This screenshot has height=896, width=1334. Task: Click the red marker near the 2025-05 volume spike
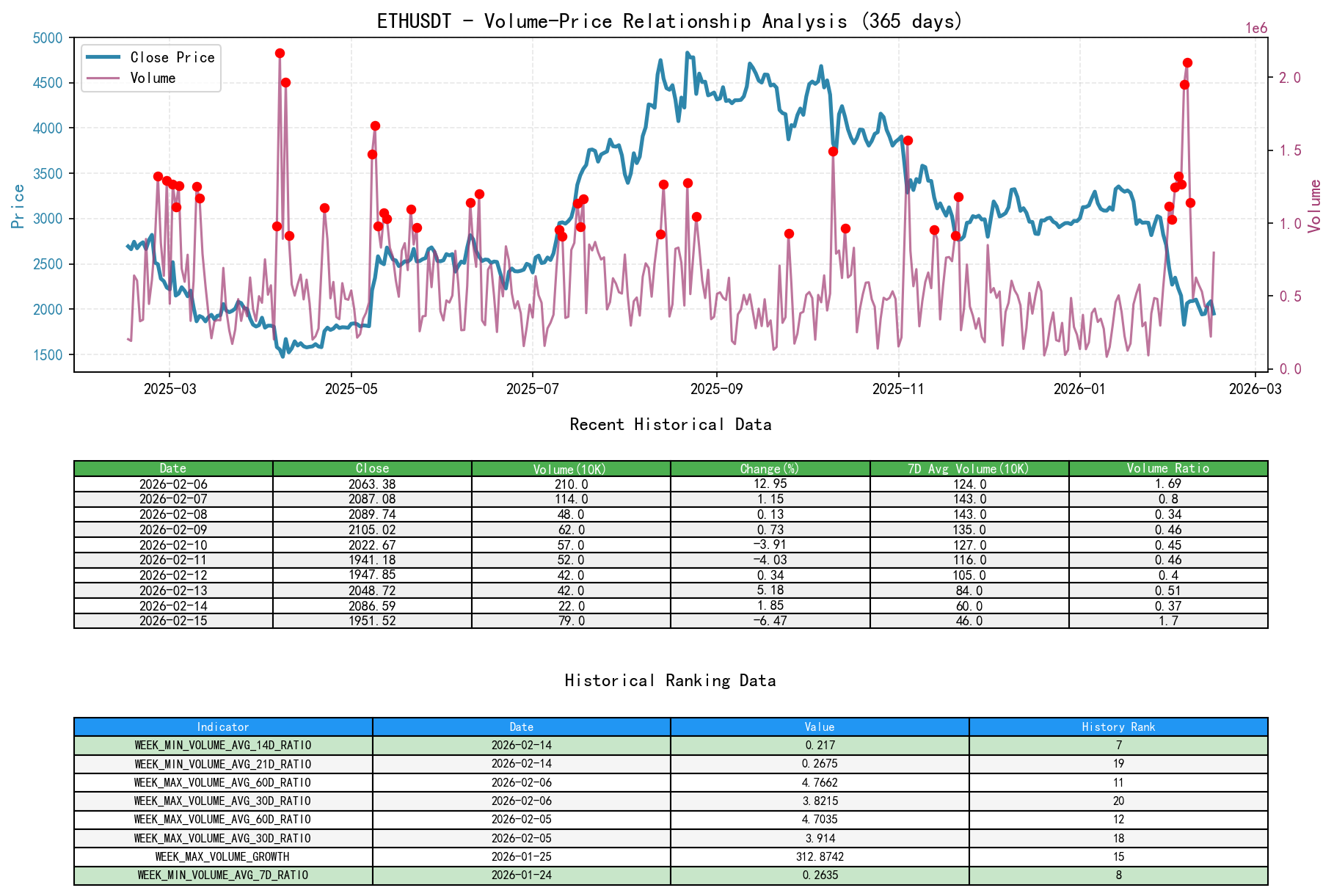(x=376, y=125)
